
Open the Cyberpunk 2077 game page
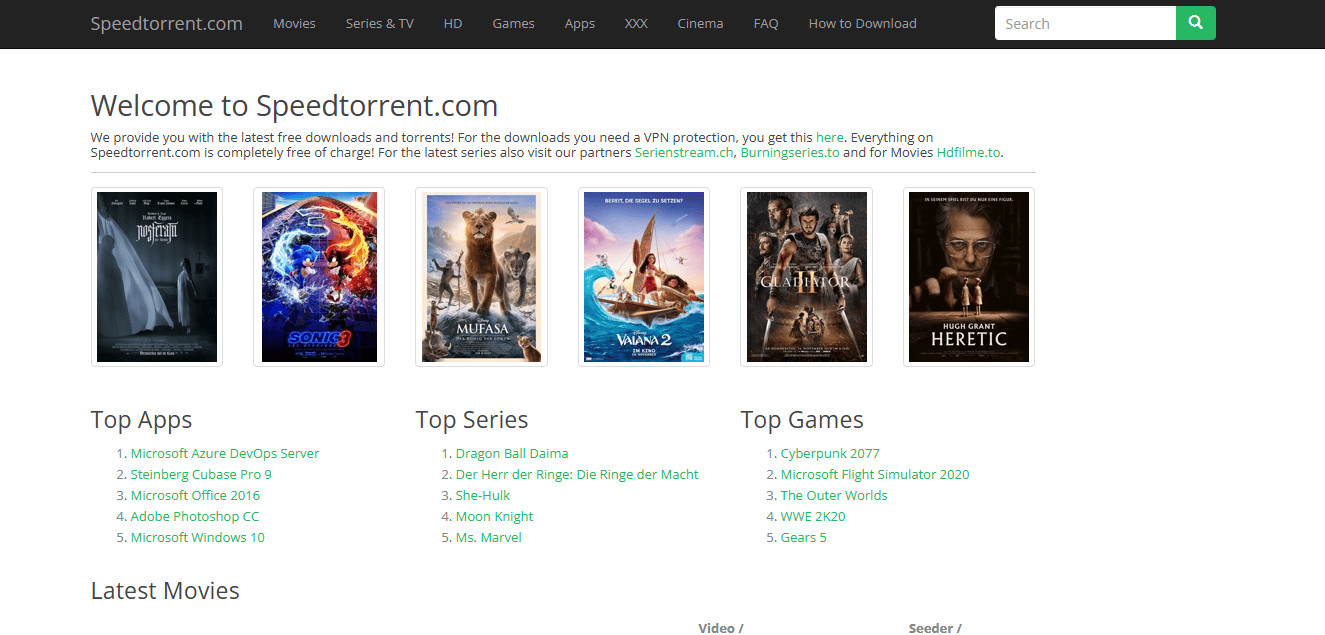click(830, 453)
